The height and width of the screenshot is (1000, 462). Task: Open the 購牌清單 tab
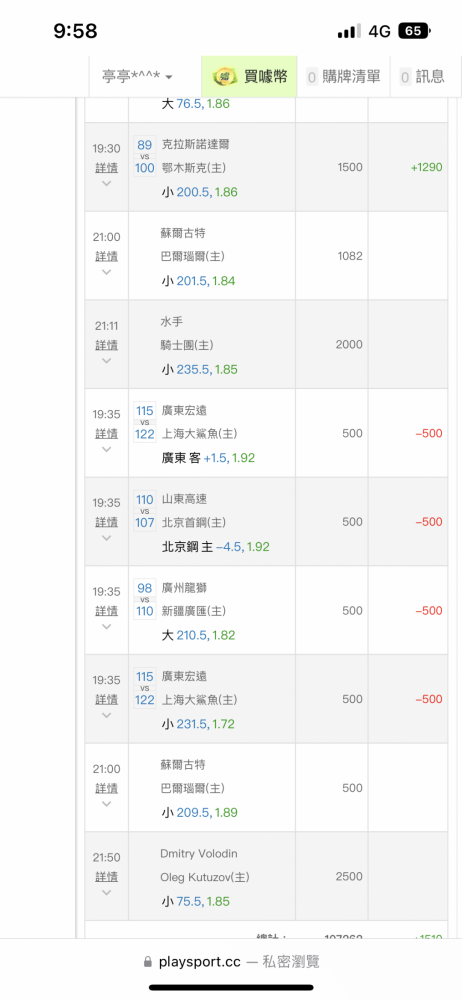tap(344, 77)
